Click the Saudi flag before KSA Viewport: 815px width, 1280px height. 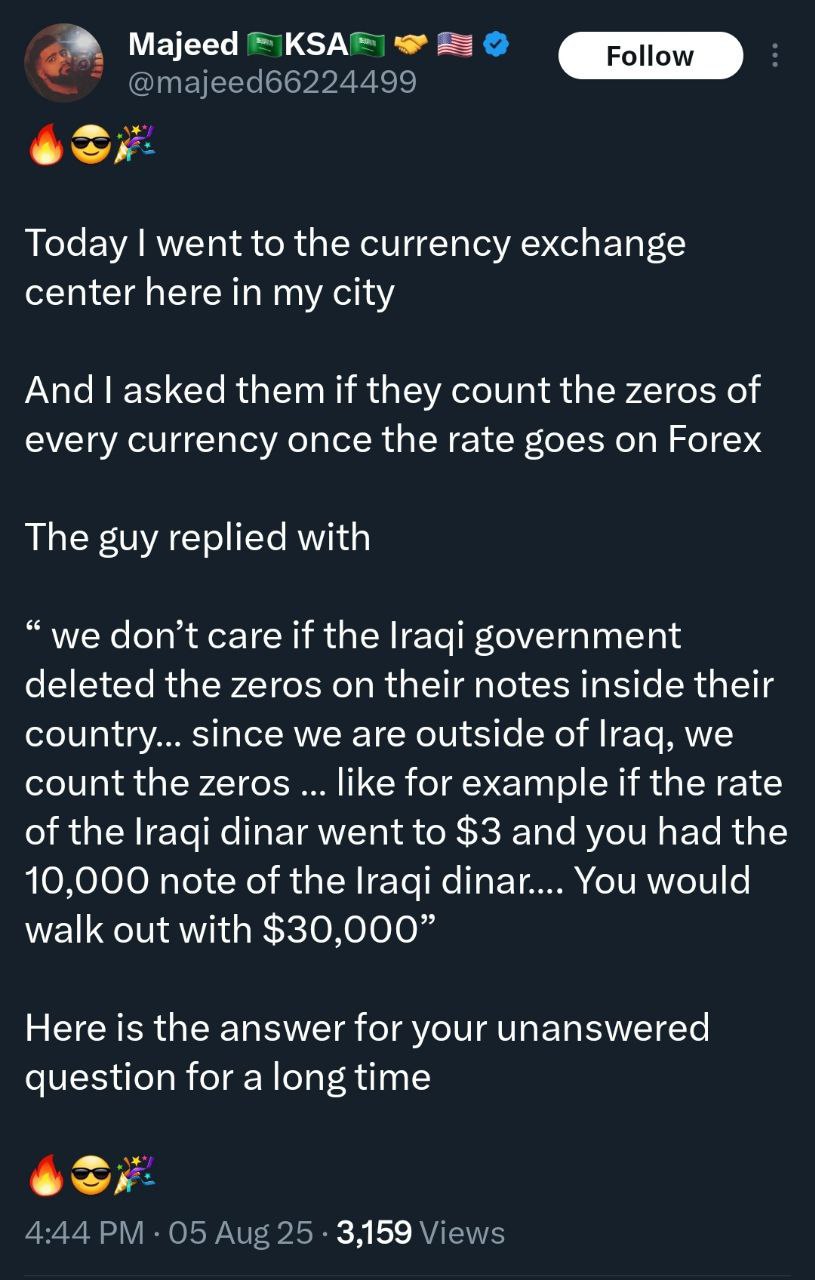coord(264,44)
